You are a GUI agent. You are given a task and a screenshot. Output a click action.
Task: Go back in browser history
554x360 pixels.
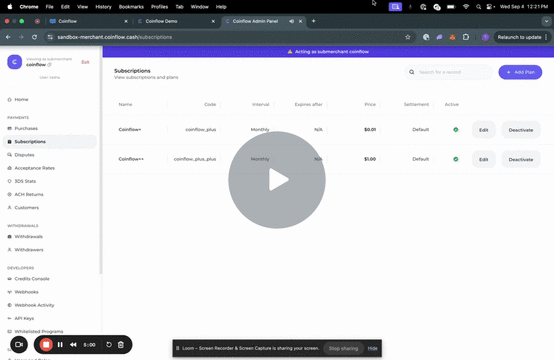tap(8, 37)
